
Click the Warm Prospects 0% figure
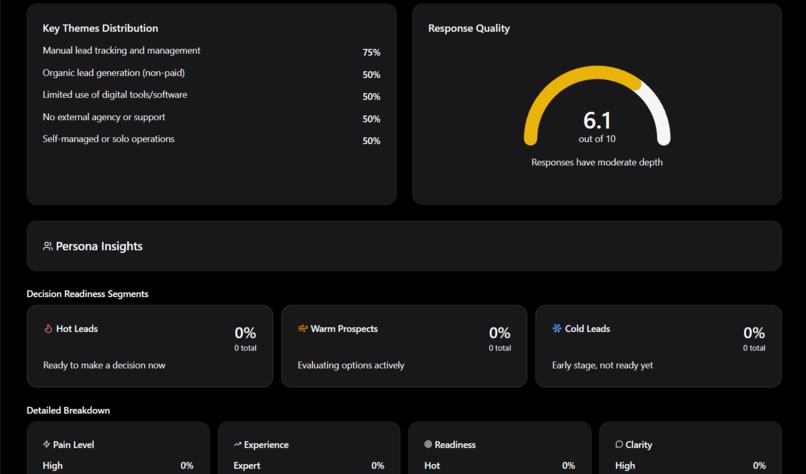(x=500, y=333)
